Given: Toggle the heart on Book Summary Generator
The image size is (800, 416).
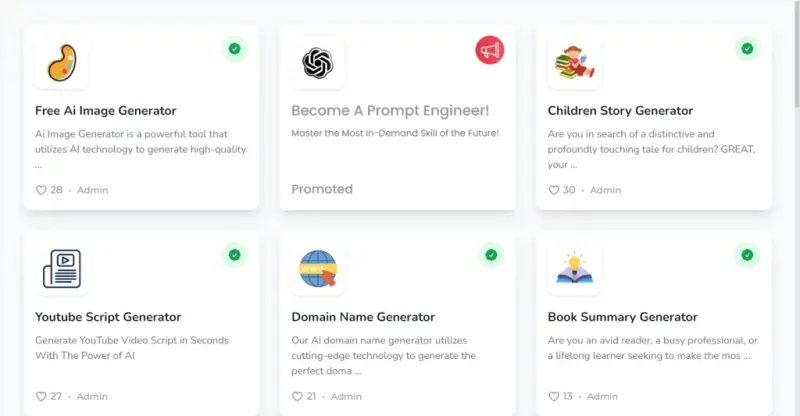Looking at the screenshot, I should pyautogui.click(x=554, y=396).
